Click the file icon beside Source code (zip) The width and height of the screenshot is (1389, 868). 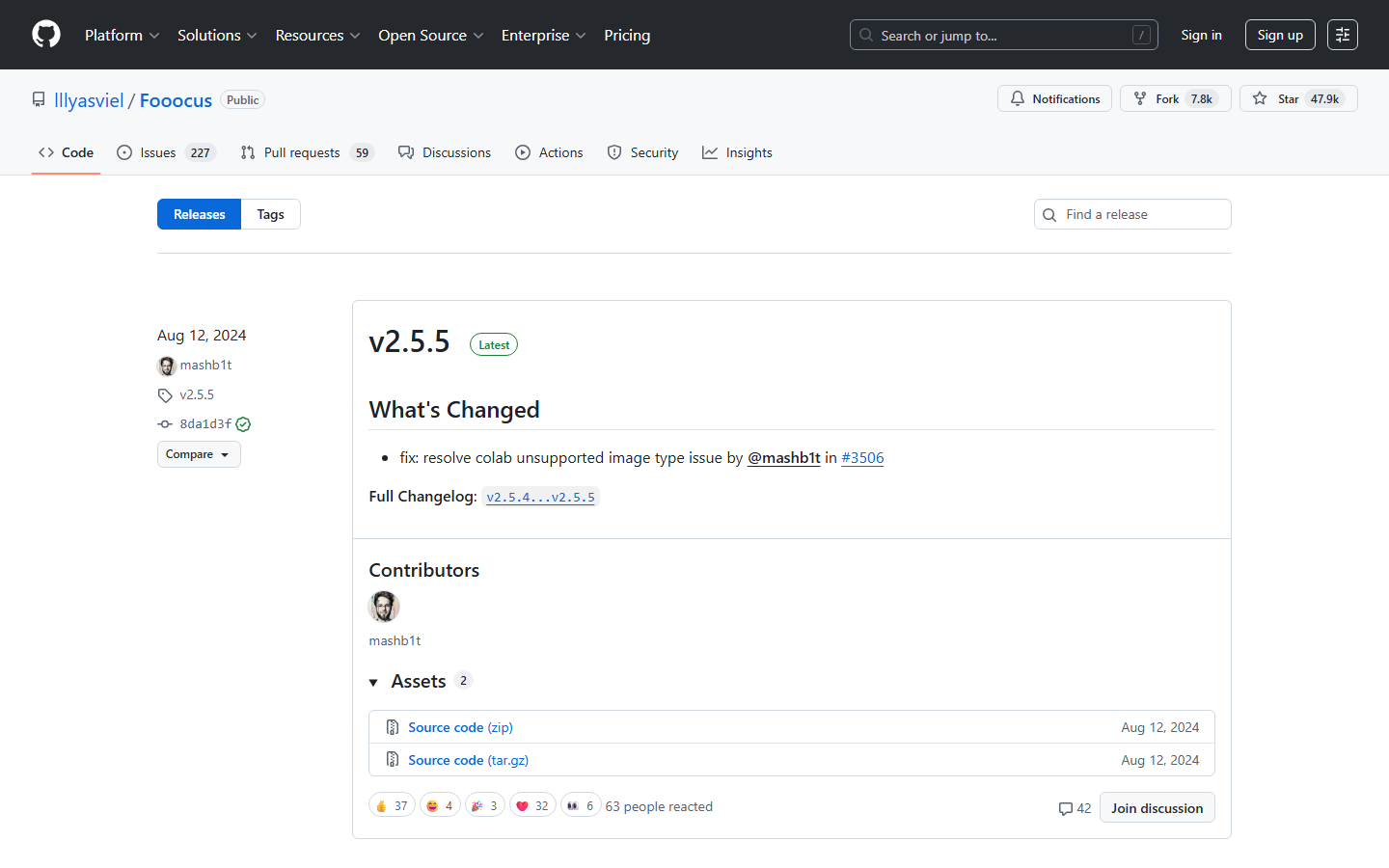393,726
